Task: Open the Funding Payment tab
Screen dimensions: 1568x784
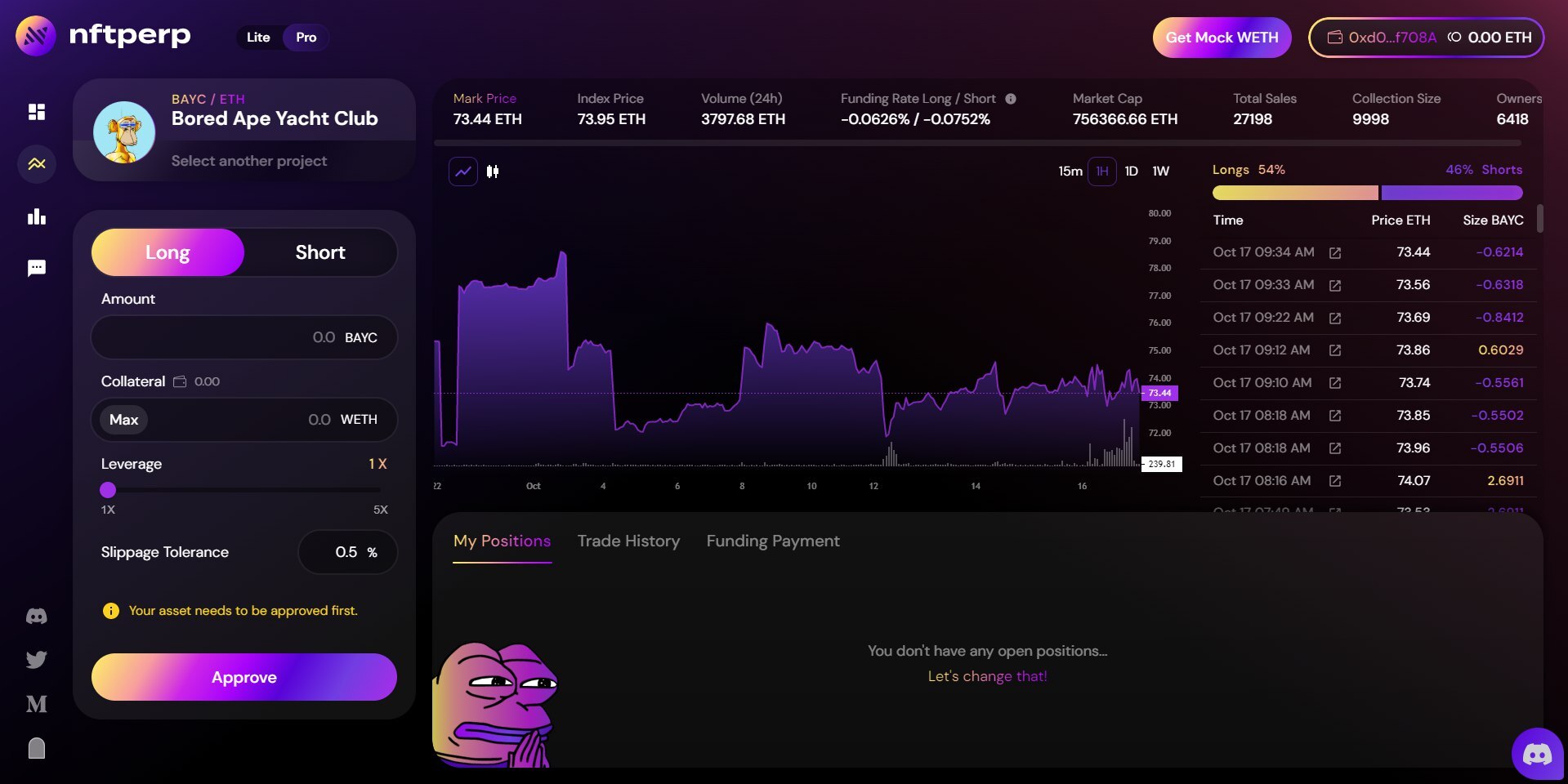Action: [773, 541]
